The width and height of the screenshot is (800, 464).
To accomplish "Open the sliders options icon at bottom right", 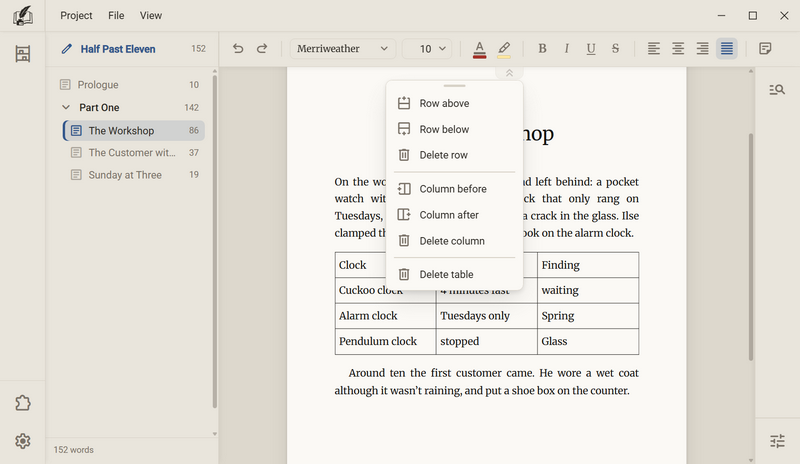I will 777,441.
